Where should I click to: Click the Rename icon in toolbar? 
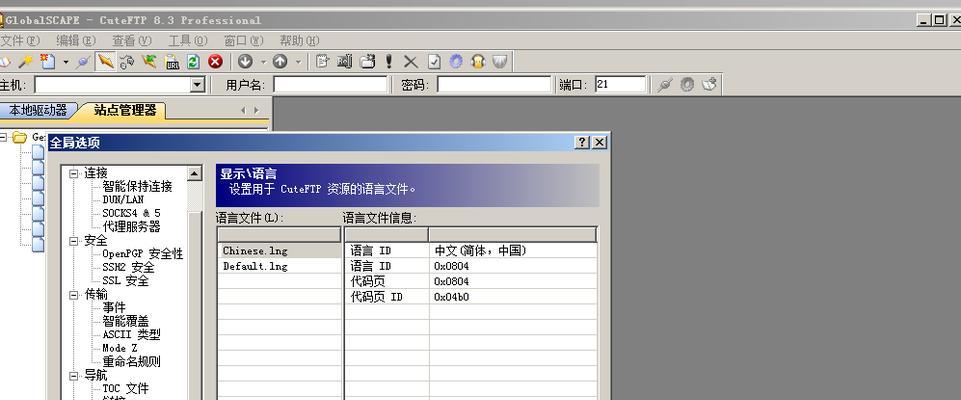coord(344,61)
